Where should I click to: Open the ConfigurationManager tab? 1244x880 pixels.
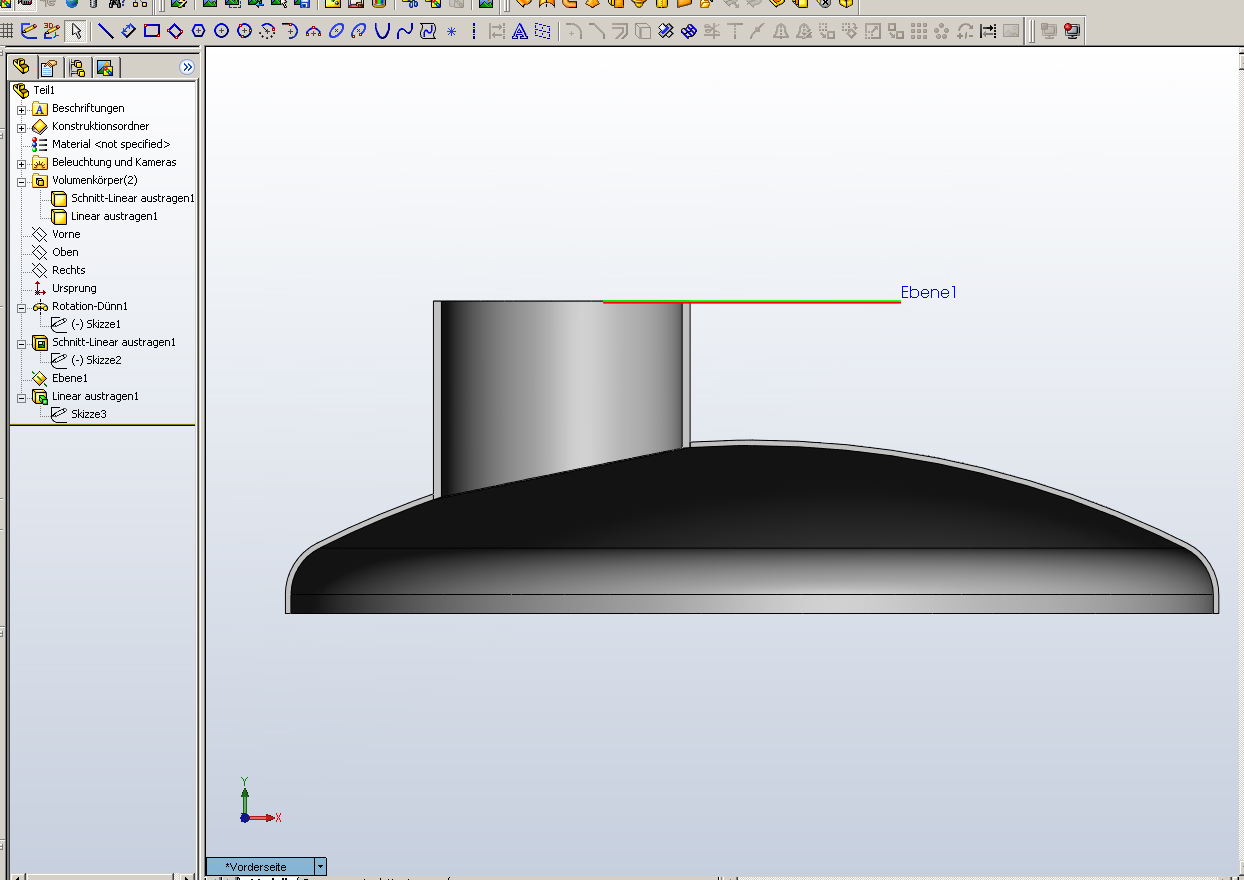tap(77, 67)
